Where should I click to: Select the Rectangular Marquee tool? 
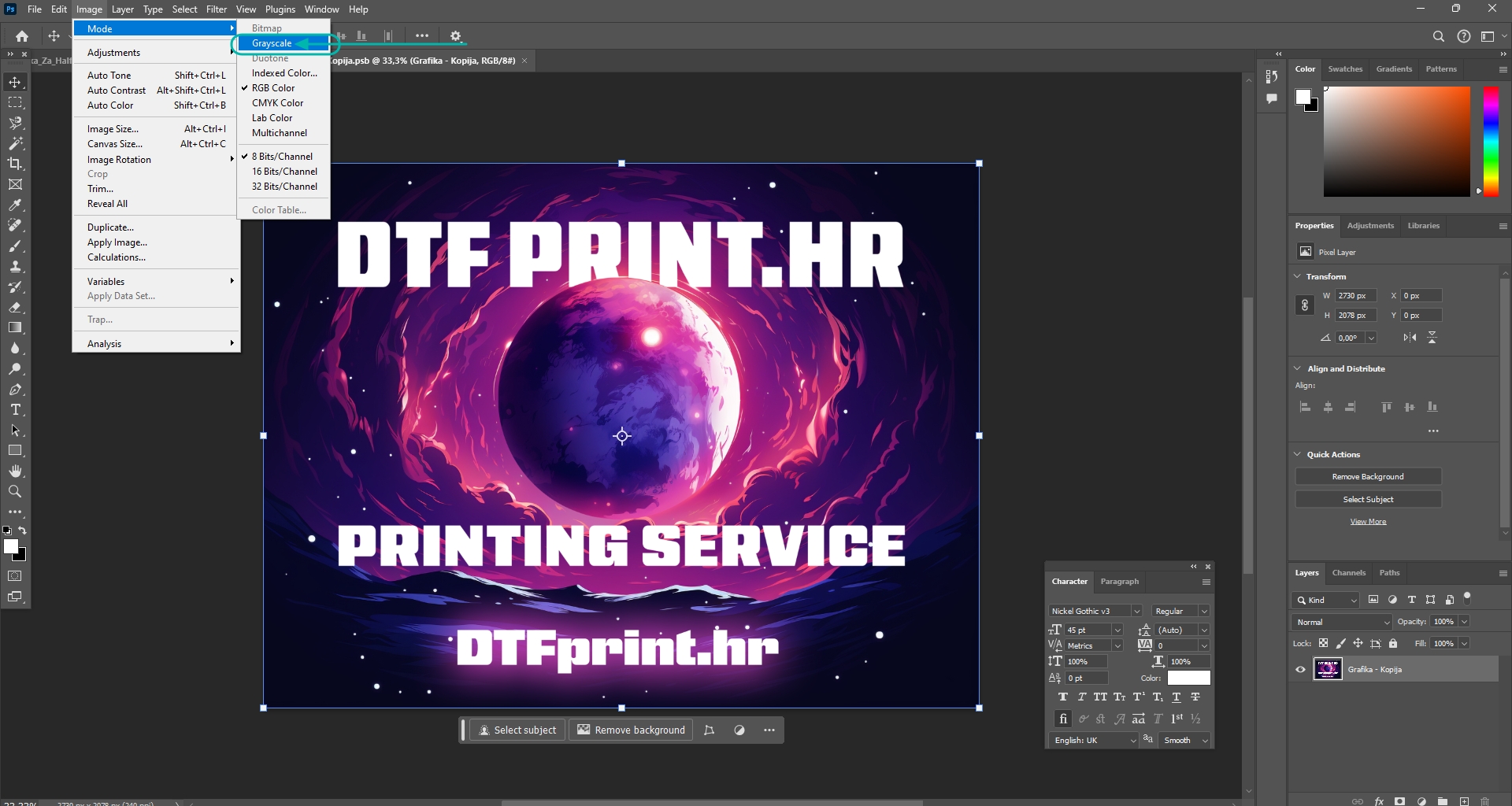pos(15,102)
